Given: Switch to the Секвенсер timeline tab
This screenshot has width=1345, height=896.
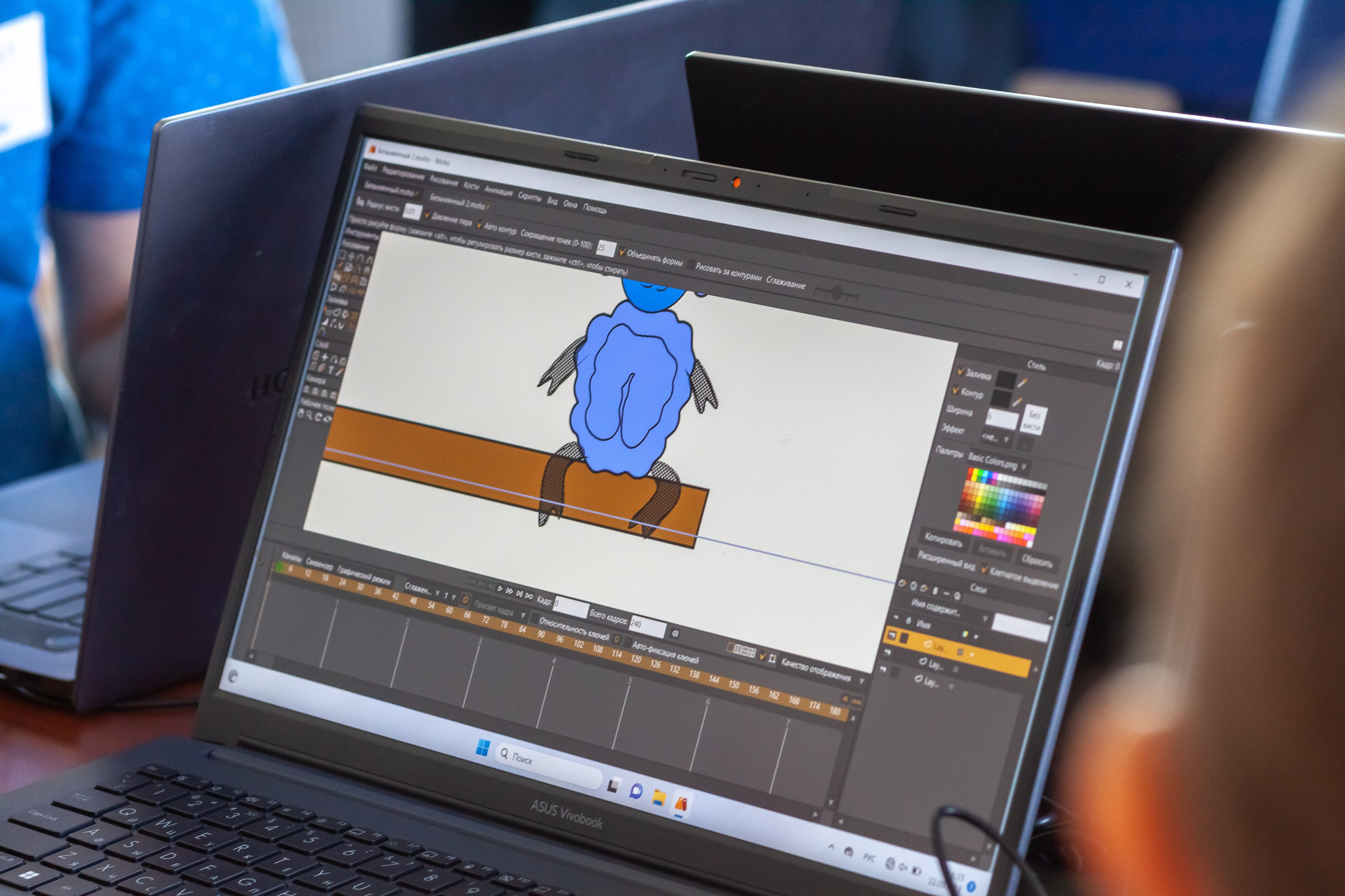Looking at the screenshot, I should (x=318, y=564).
